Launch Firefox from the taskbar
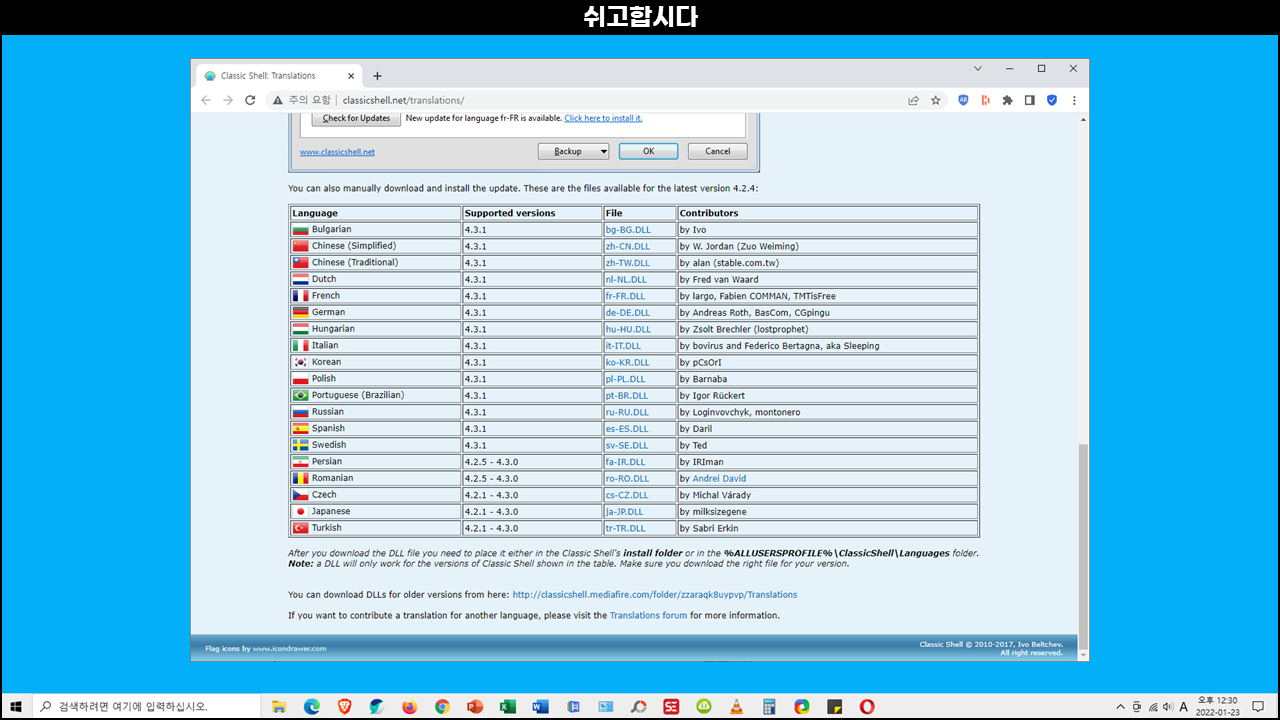The image size is (1280, 720). coord(409,706)
